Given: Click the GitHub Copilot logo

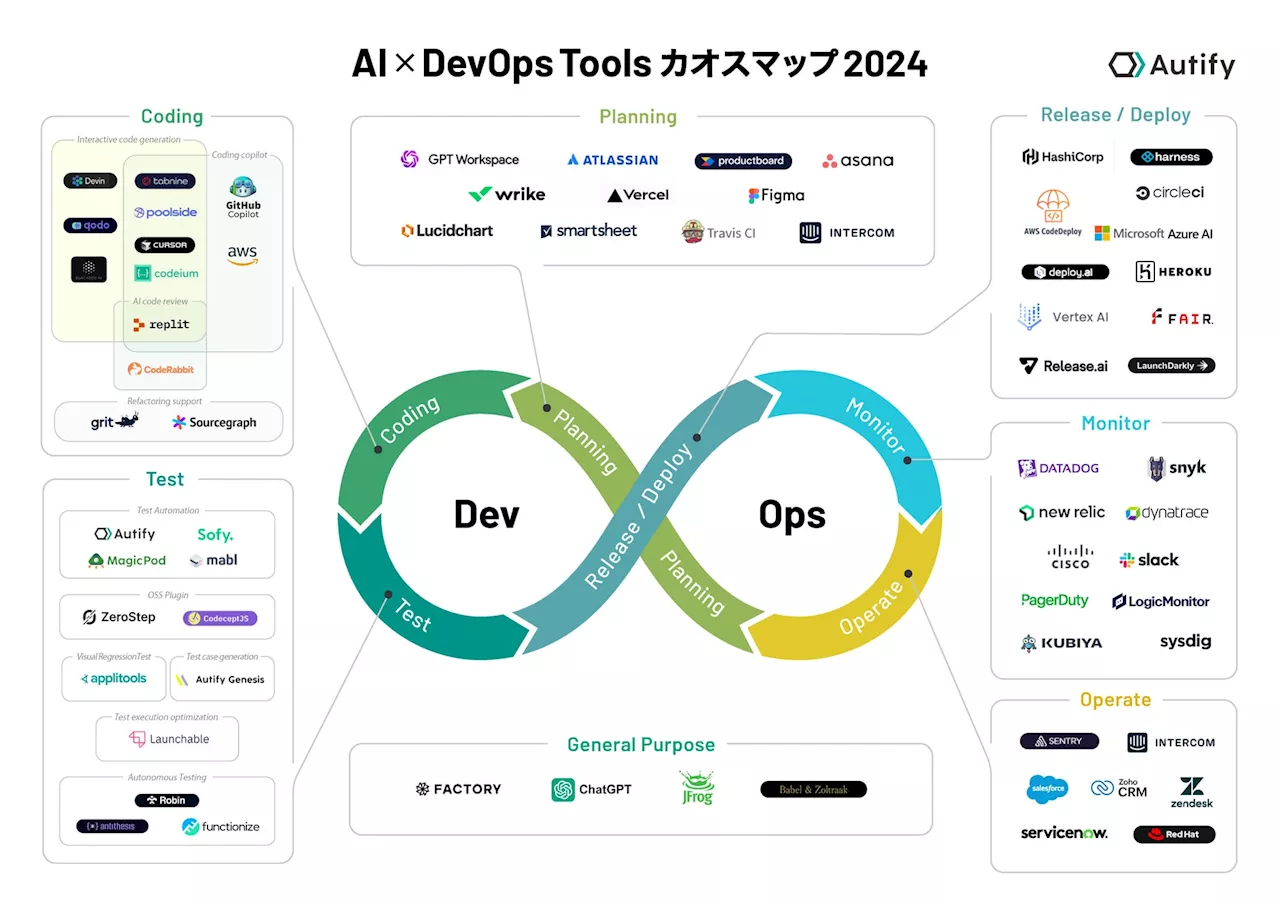Looking at the screenshot, I should tap(243, 197).
